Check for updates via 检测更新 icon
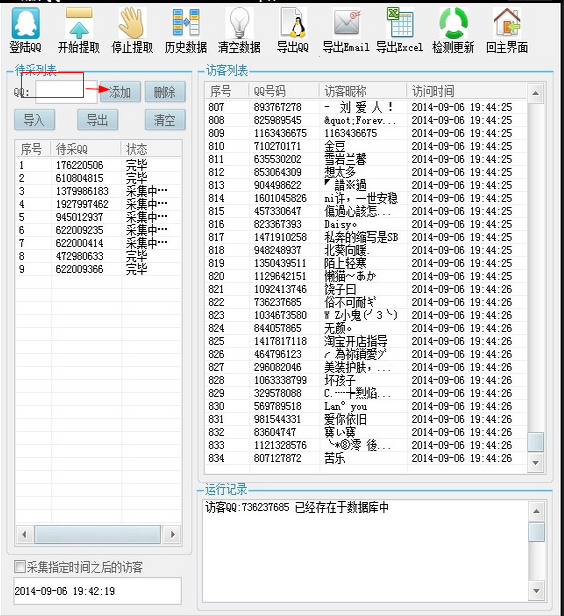The width and height of the screenshot is (564, 616). point(453,24)
